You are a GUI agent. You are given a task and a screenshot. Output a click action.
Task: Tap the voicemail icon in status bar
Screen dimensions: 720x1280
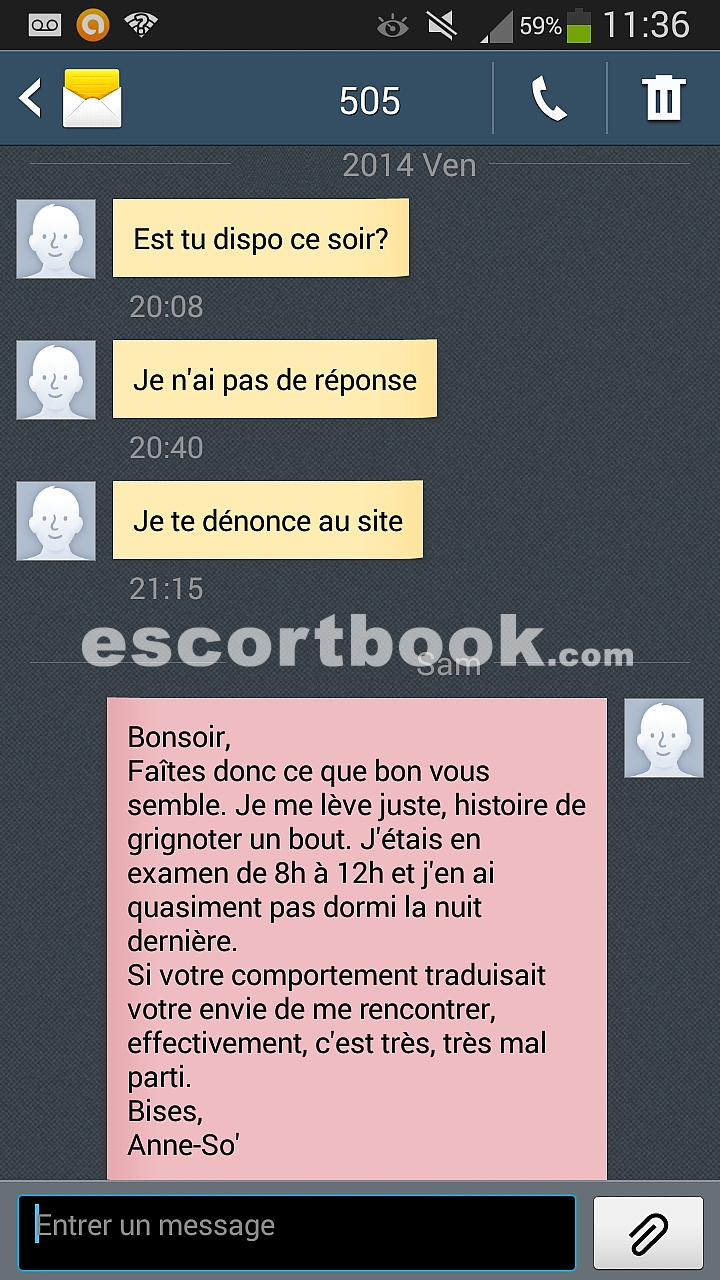[x=45, y=26]
